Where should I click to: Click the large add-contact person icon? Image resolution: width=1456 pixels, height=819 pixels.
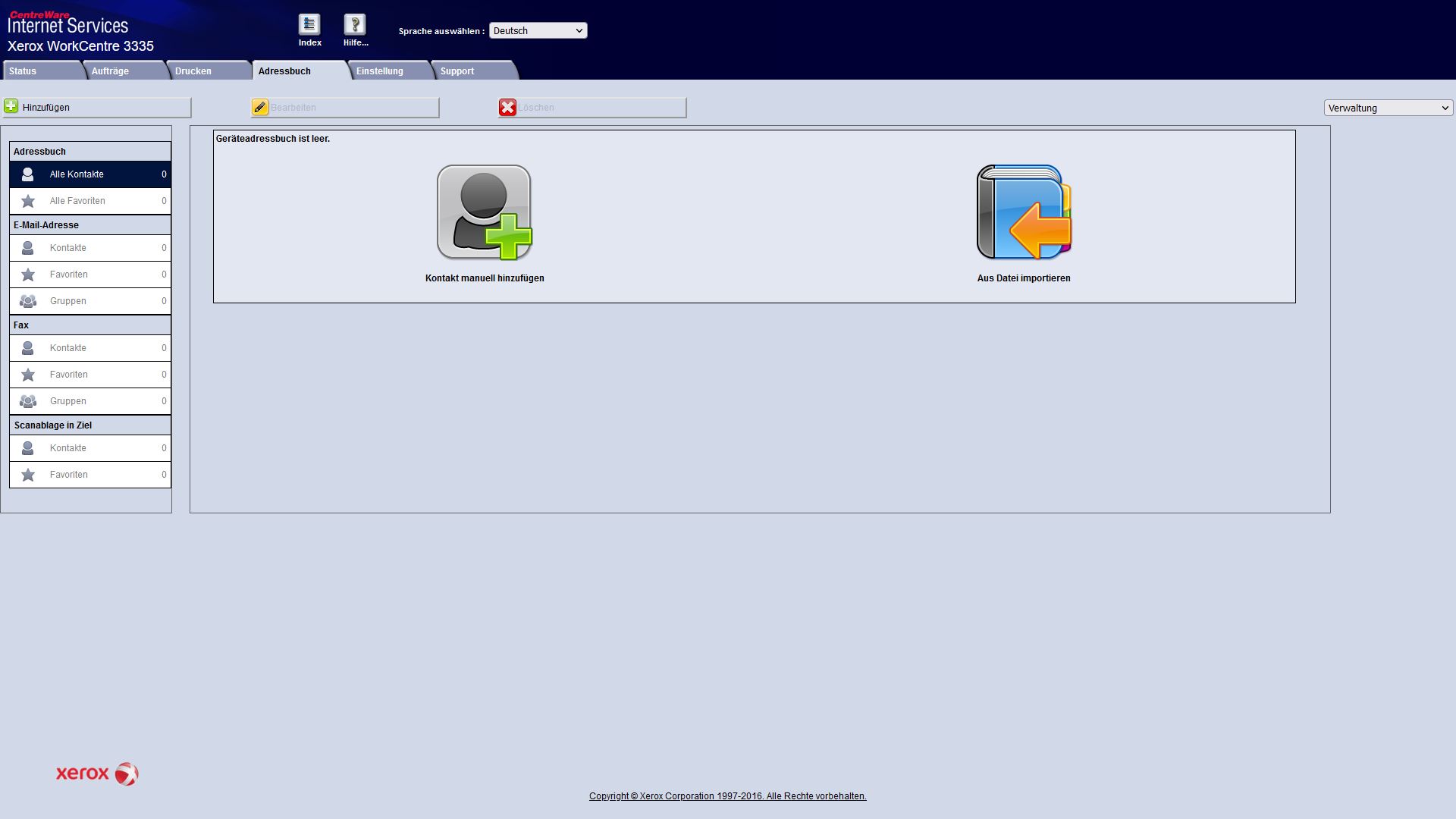click(484, 213)
